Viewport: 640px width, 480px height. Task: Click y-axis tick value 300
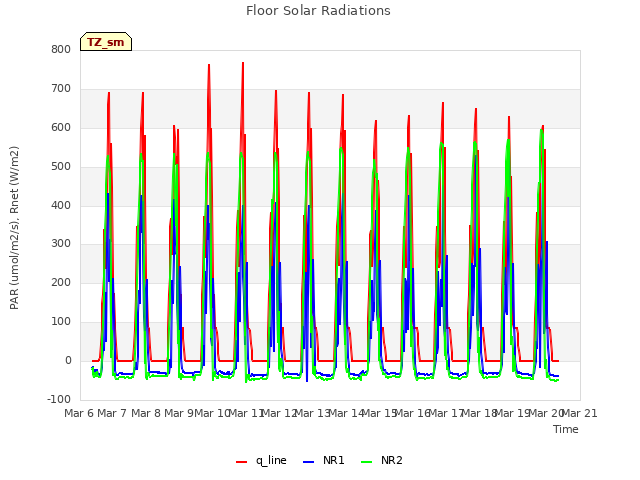coord(61,244)
